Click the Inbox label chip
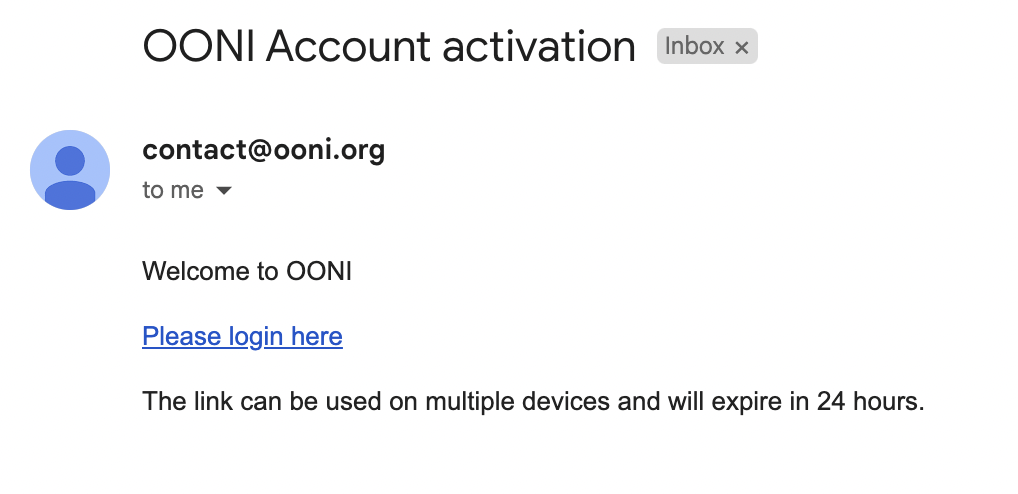The width and height of the screenshot is (1018, 494). coord(706,46)
